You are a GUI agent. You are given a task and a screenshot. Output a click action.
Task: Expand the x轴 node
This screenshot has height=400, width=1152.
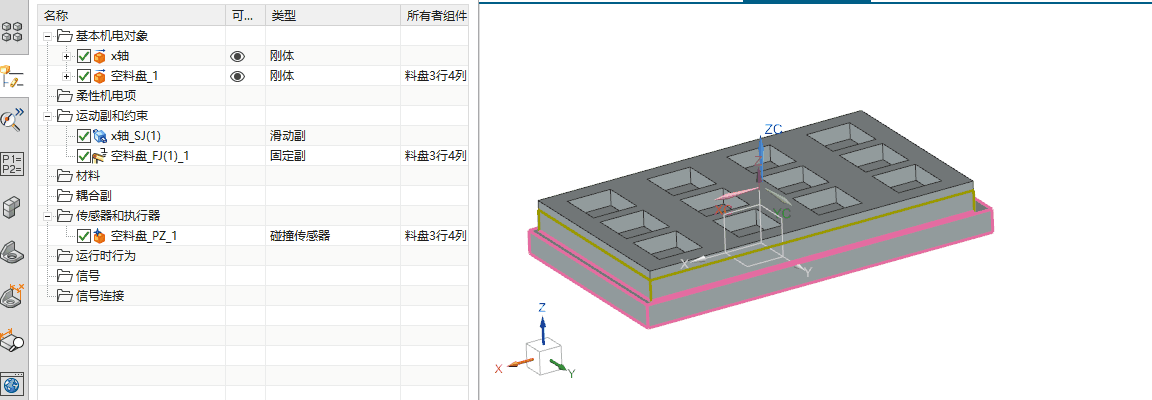click(x=67, y=56)
